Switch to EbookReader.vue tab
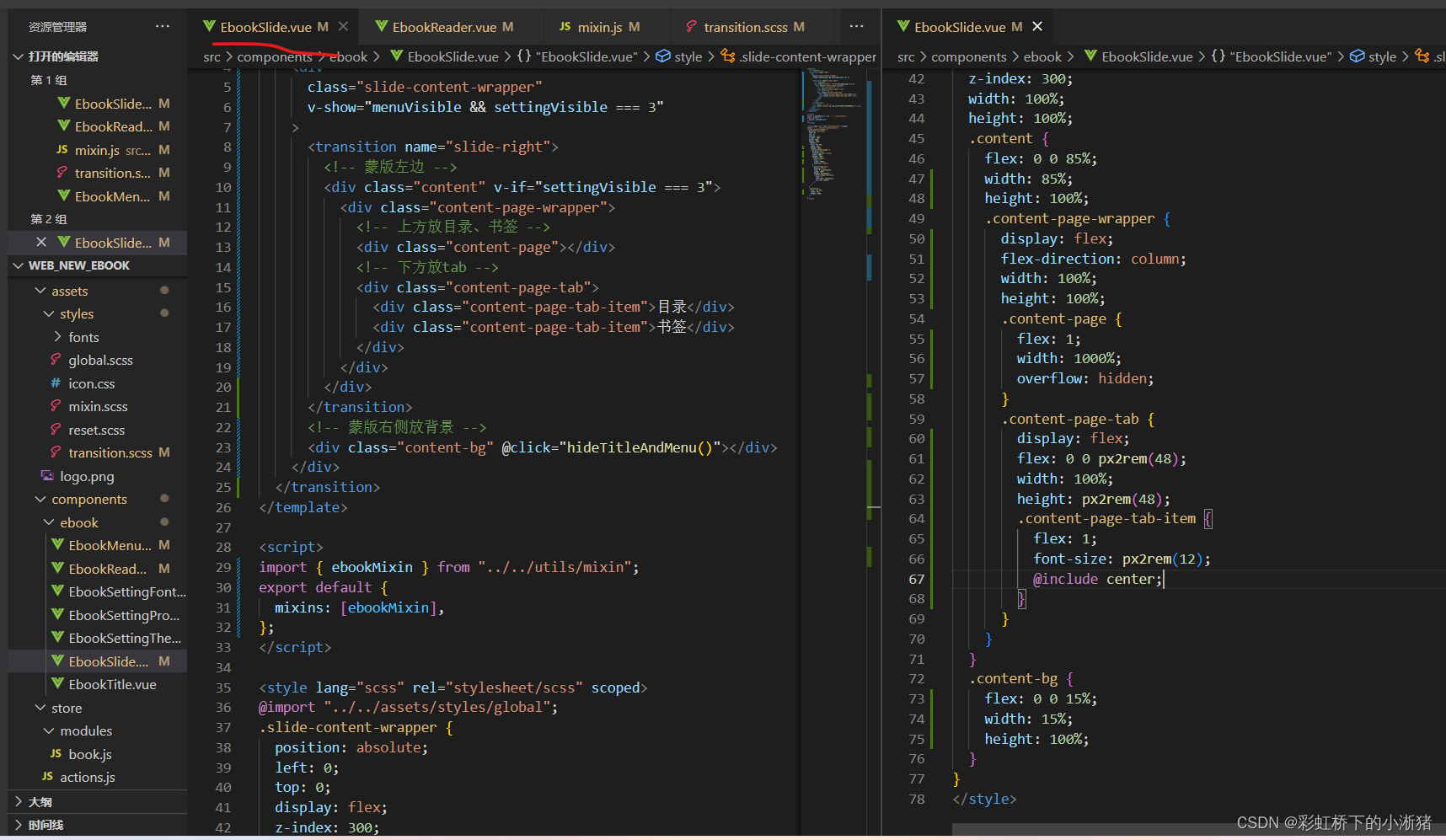The height and width of the screenshot is (840, 1446). click(444, 27)
